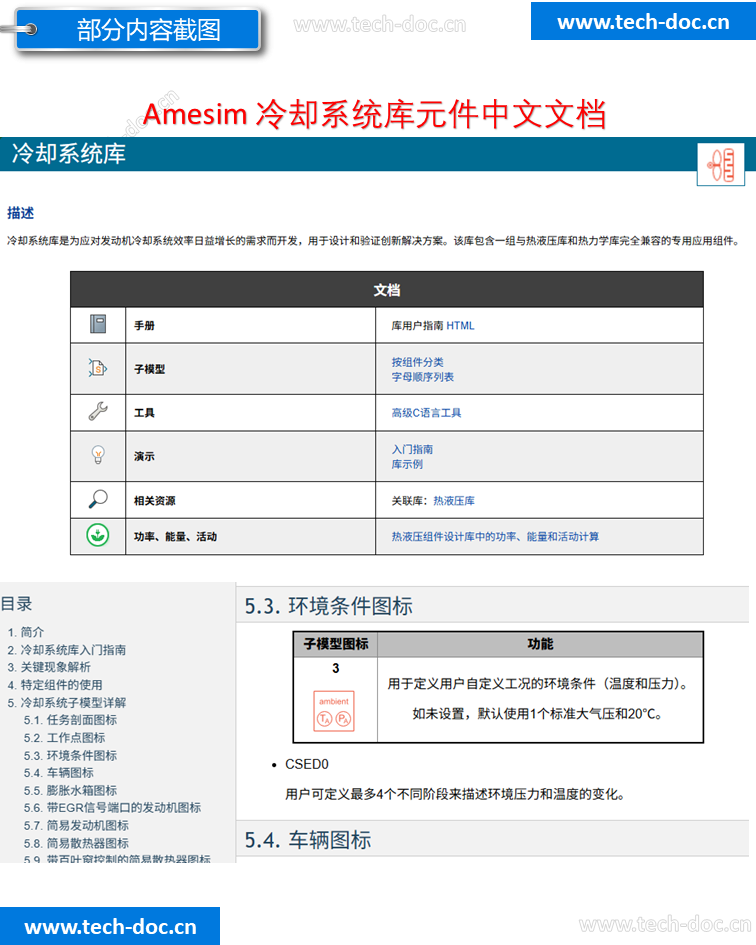
Task: Click the 目录 contents heading
Action: pyautogui.click(x=16, y=604)
